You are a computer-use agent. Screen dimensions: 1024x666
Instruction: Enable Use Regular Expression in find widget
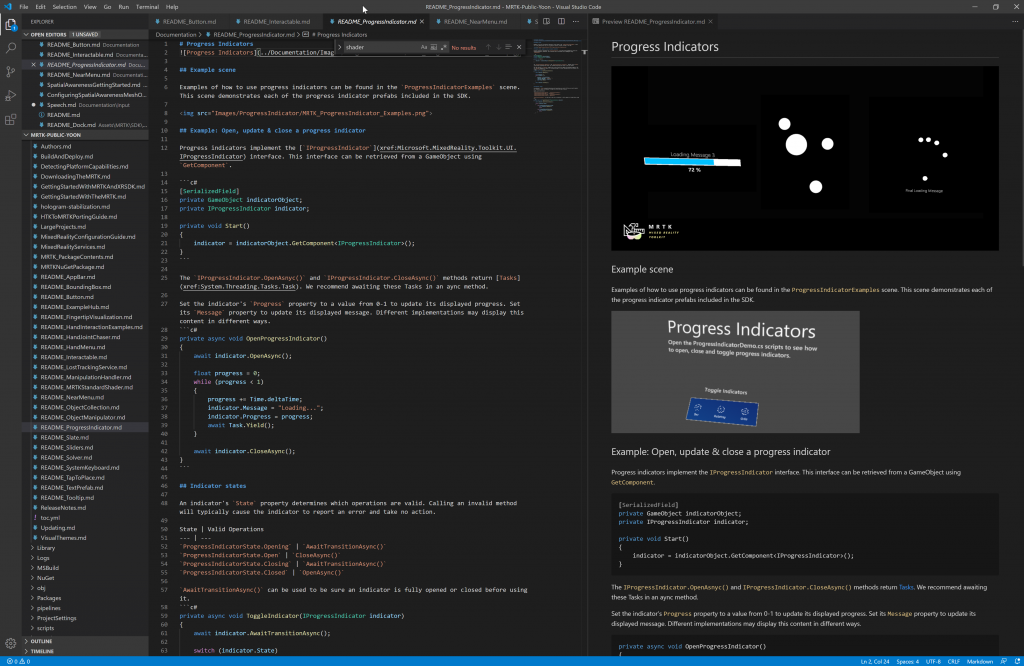coord(444,47)
